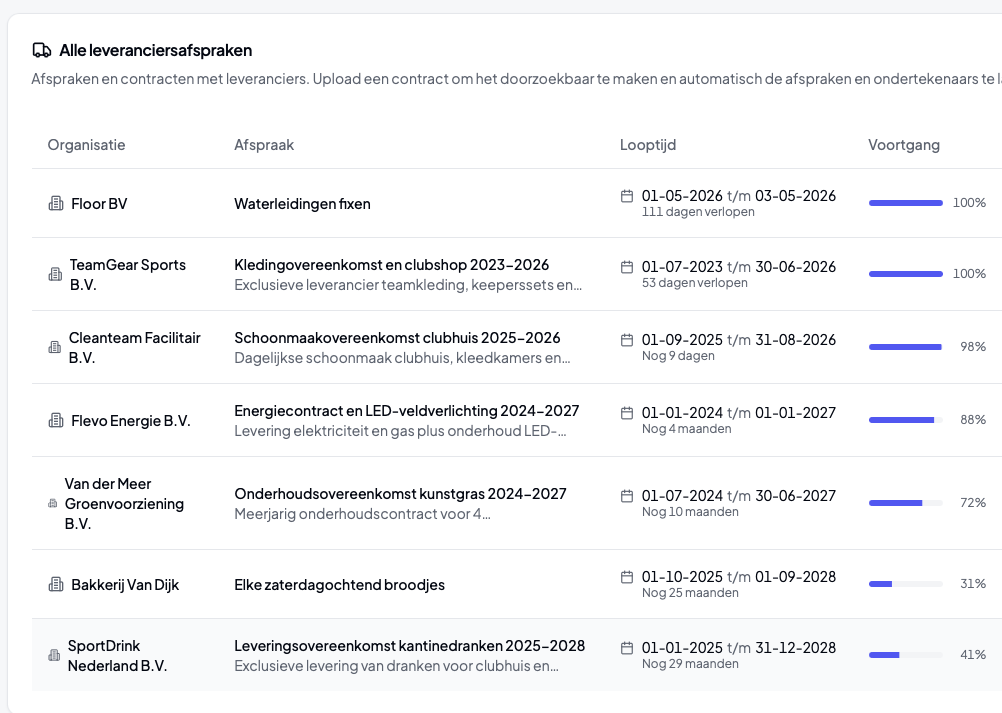Select the Leveringsovereenkomst kantinedranken 2025–2028 row
1002x713 pixels.
coord(517,655)
